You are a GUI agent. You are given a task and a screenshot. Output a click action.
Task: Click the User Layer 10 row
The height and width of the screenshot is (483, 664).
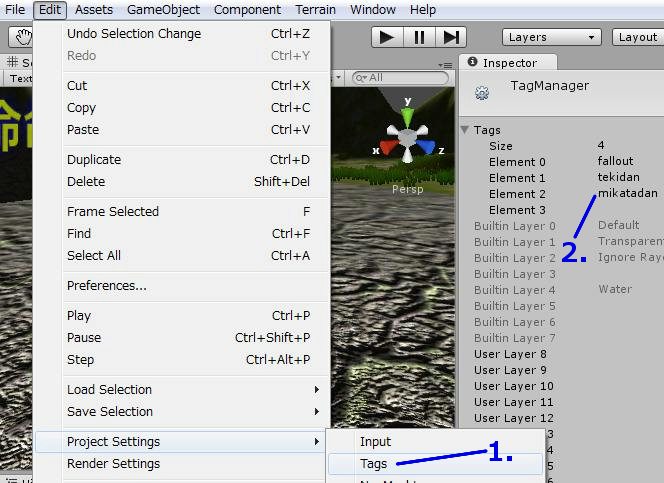point(567,386)
